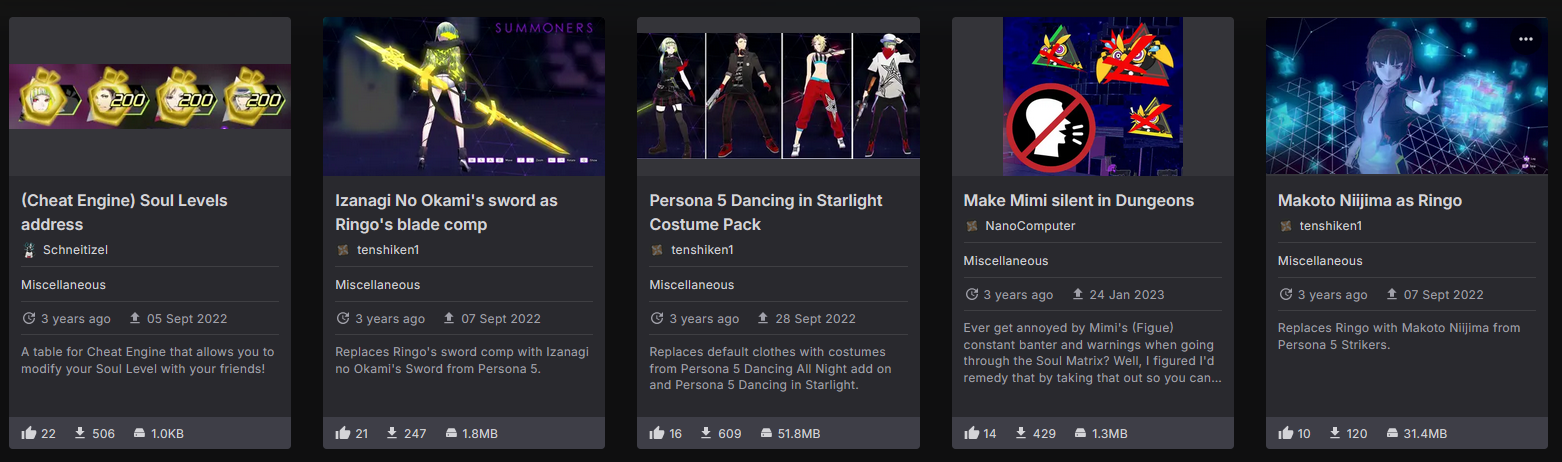Click the thumbs-up icon showing 21 endorsements
Viewport: 1562px width, 462px height.
point(343,433)
